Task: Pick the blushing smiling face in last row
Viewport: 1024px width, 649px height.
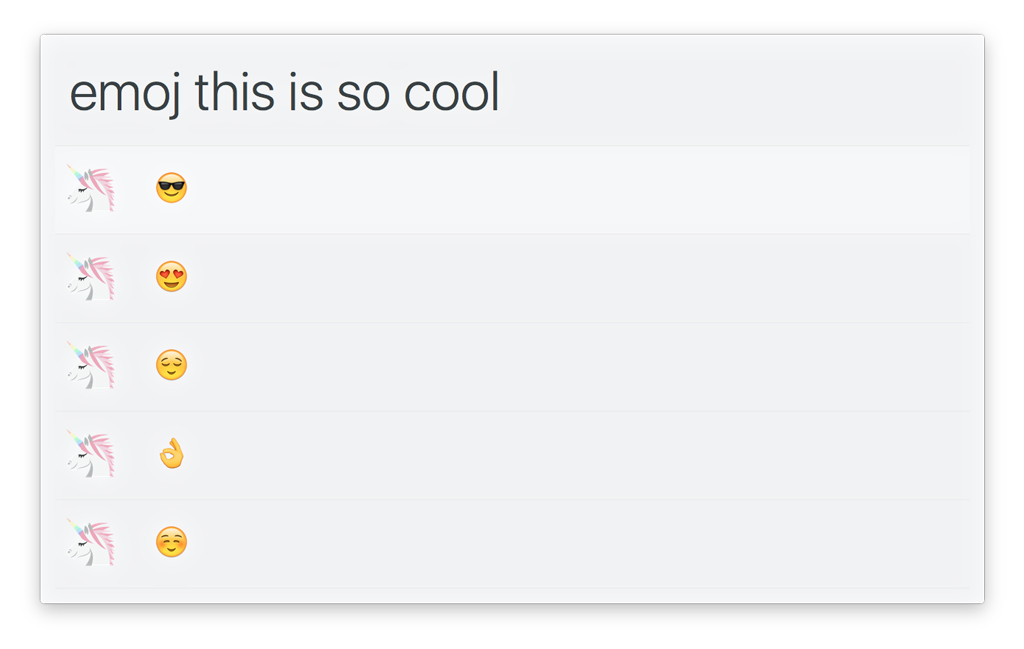Action: pyautogui.click(x=171, y=542)
